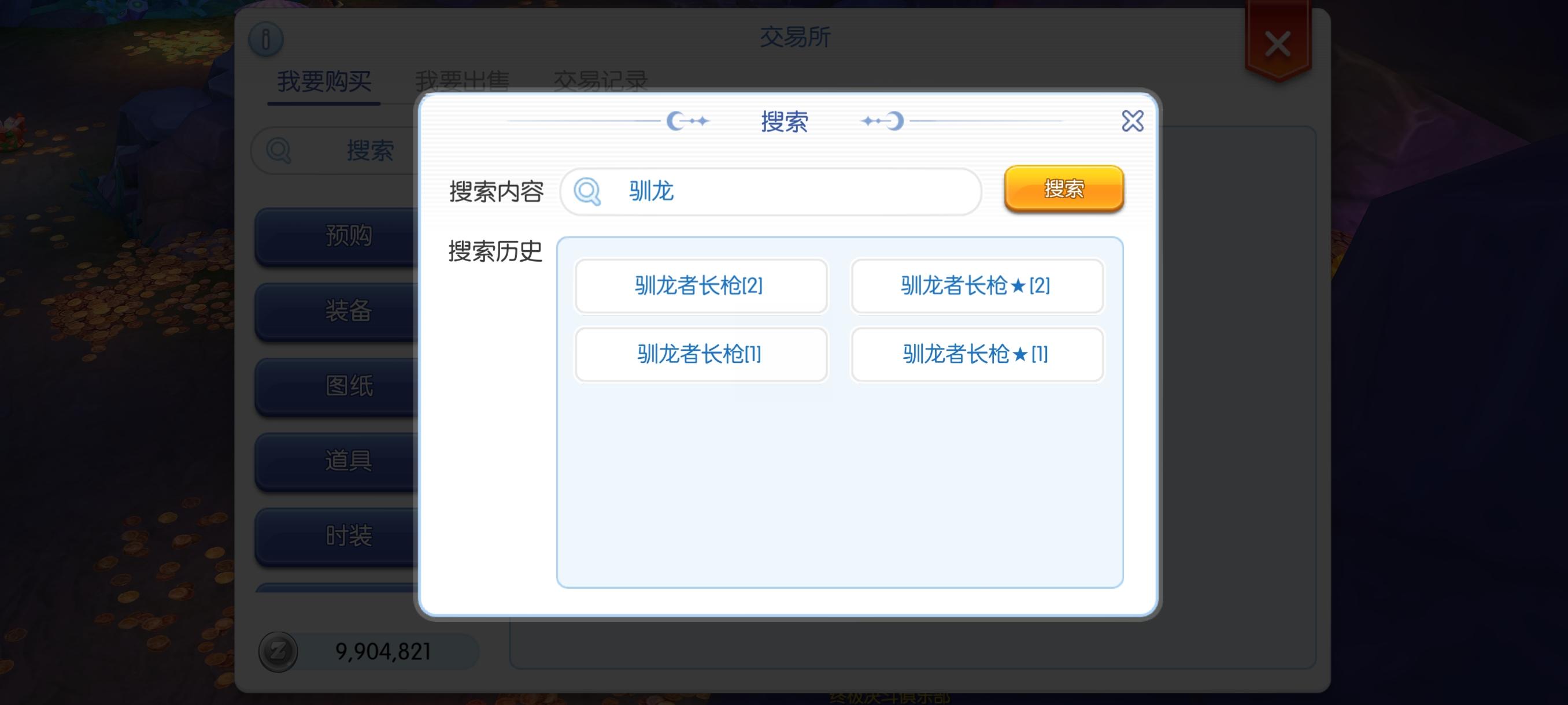Choose history entry 驯龙者长枪[1]
1568x705 pixels.
(701, 354)
